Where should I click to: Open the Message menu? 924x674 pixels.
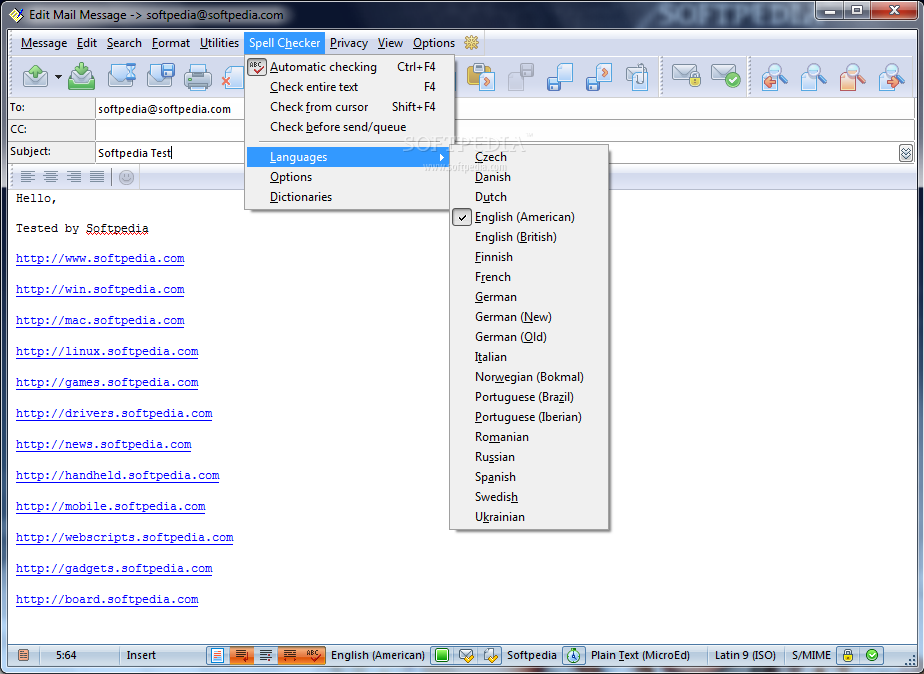pos(44,43)
